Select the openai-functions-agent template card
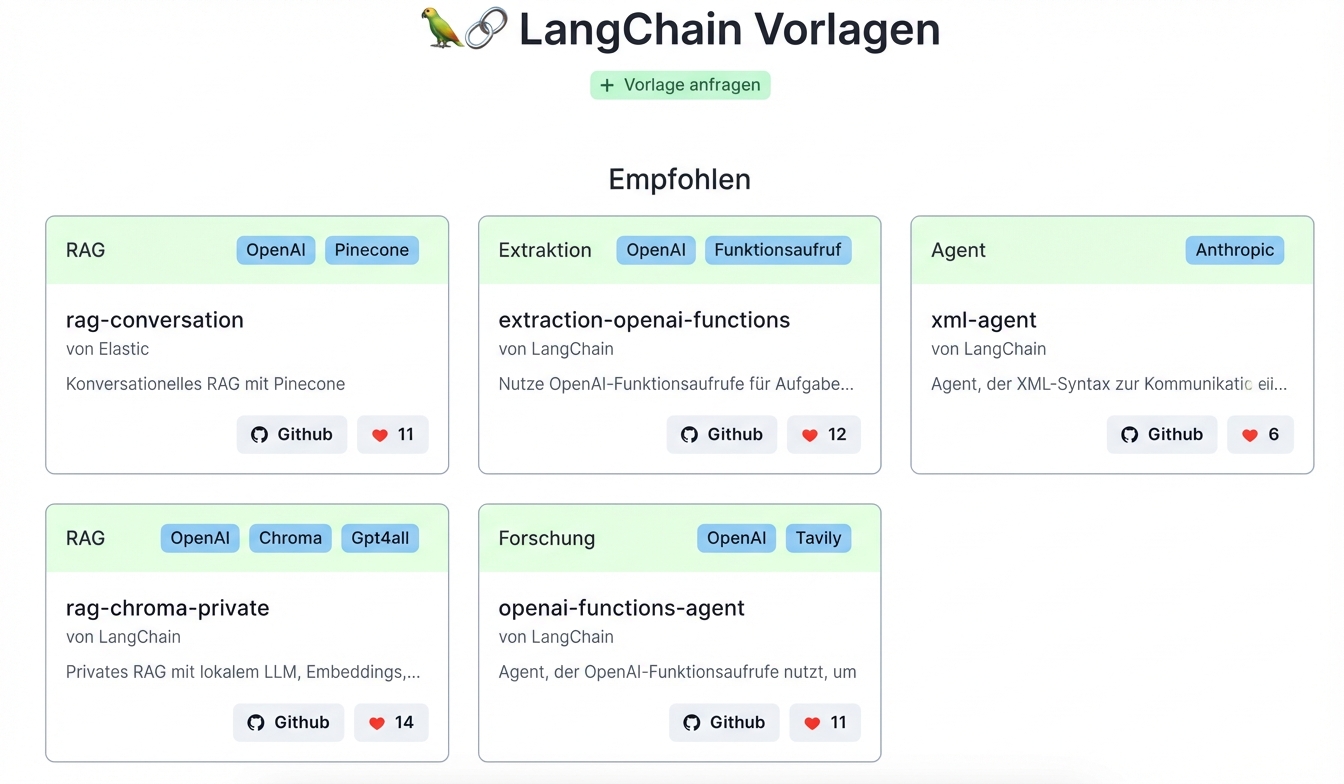 pos(680,632)
